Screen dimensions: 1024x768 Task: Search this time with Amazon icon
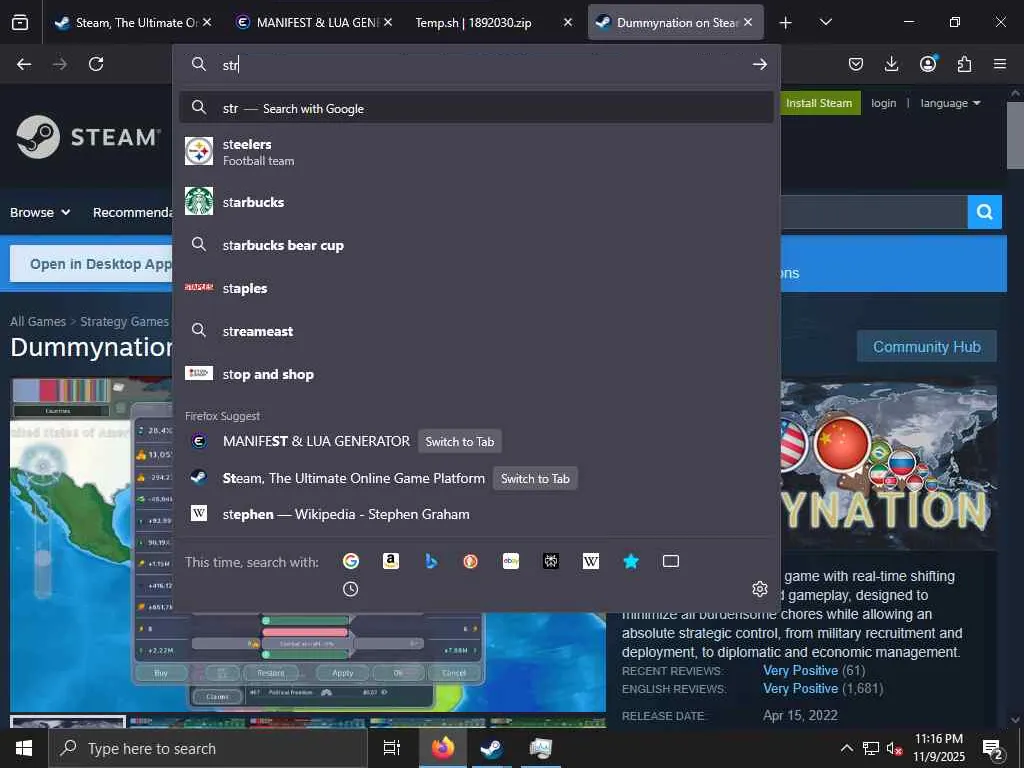coord(391,561)
